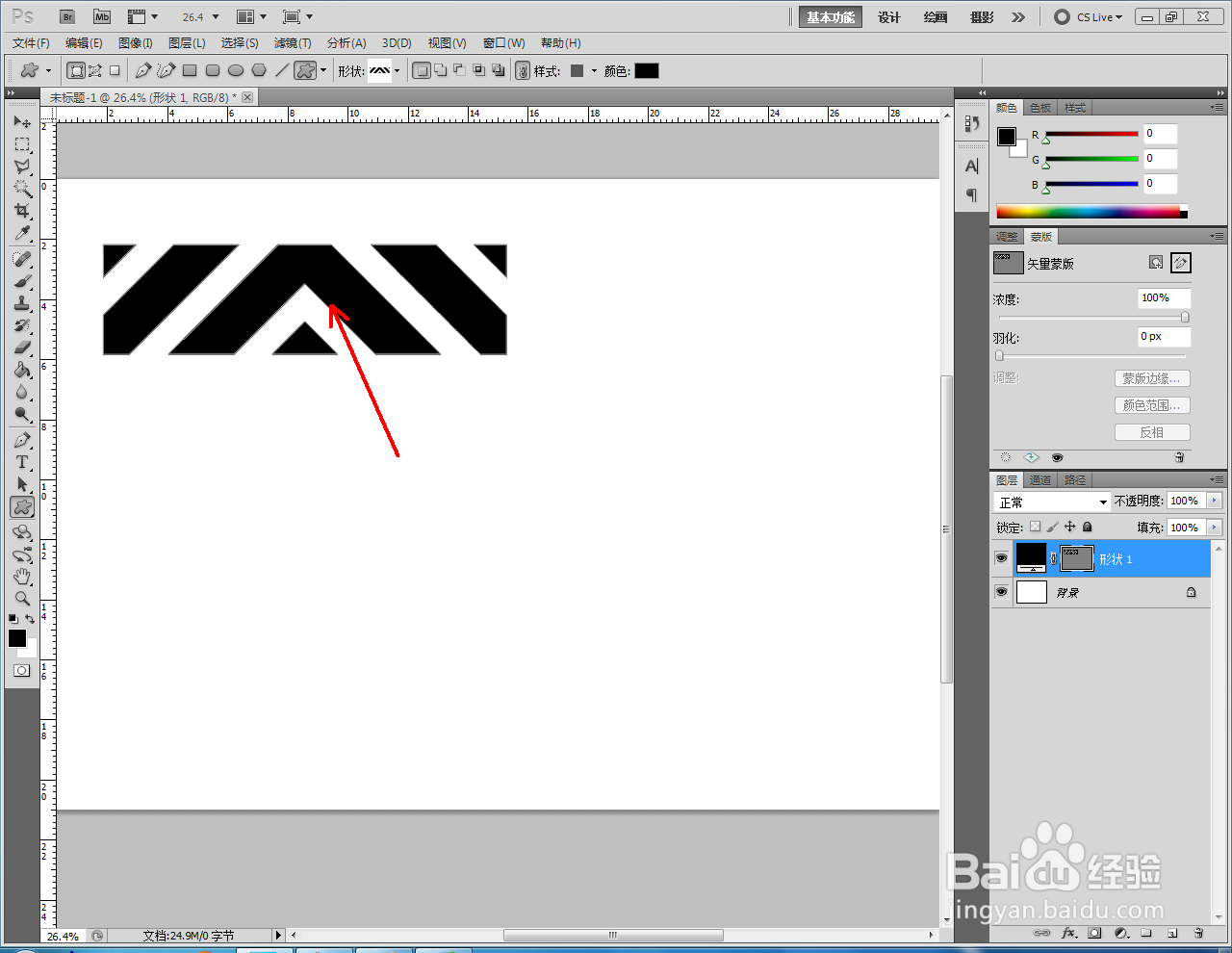Screen dimensions: 1232x953
Task: Select the Path Selection tool
Action: (22, 484)
